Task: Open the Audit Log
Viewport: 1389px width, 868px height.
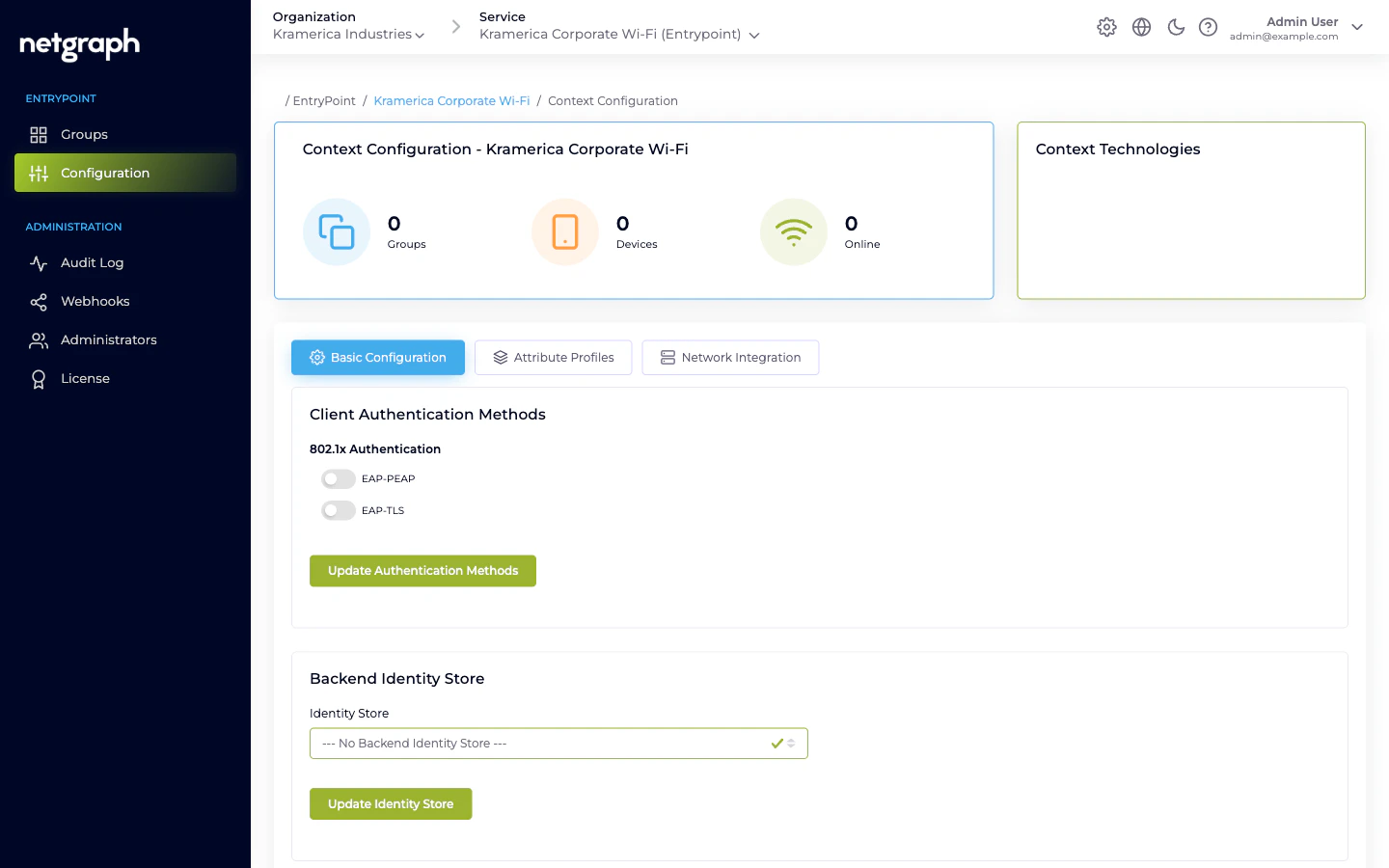Action: tap(92, 262)
